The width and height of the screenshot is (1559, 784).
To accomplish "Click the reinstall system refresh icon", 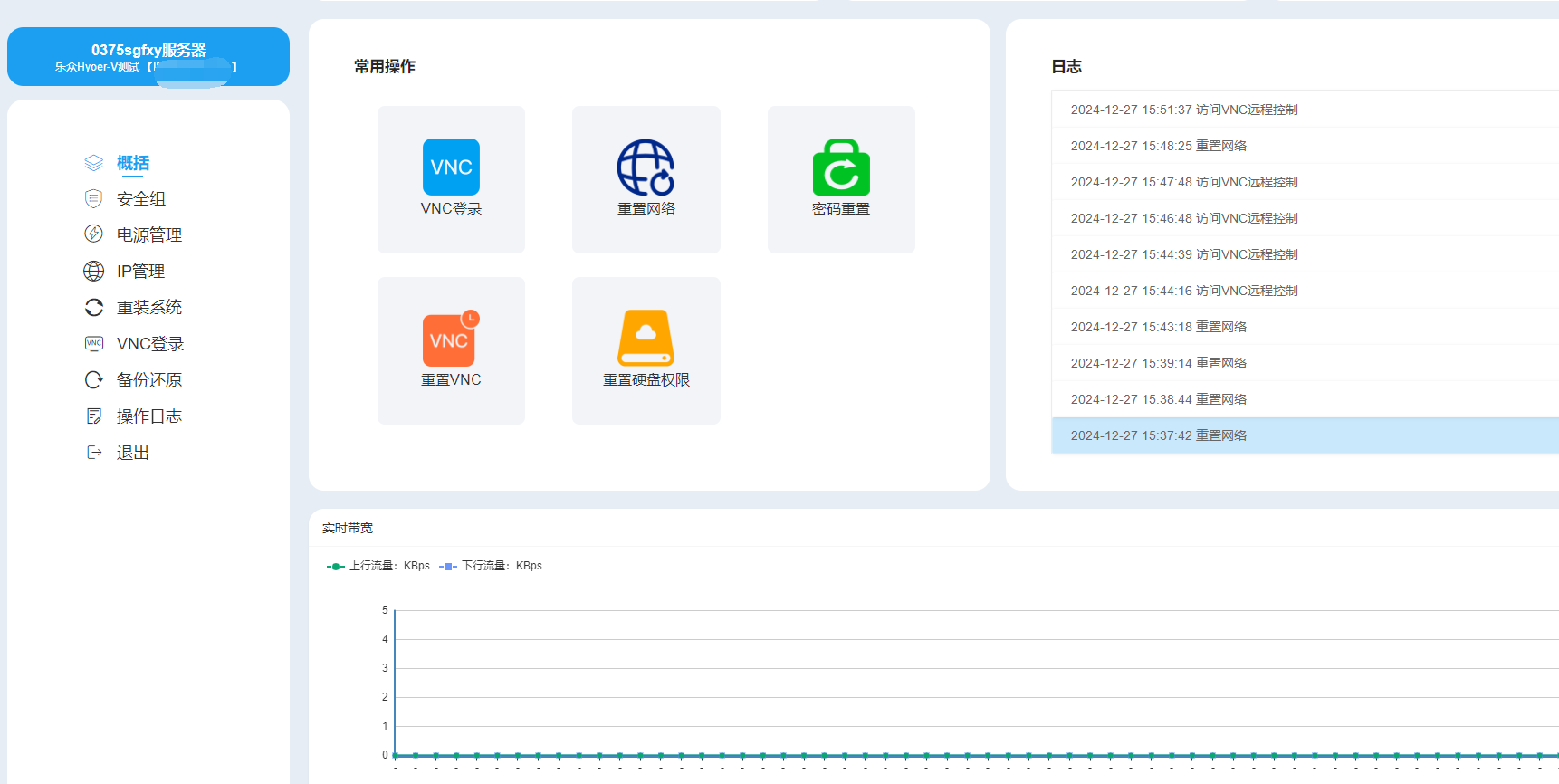I will (93, 307).
